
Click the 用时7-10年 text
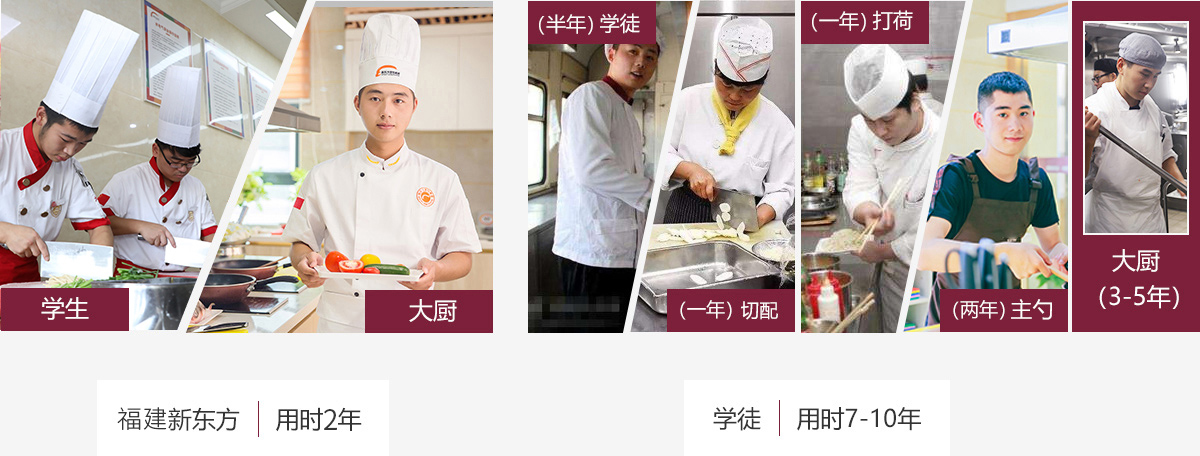pyautogui.click(x=859, y=419)
